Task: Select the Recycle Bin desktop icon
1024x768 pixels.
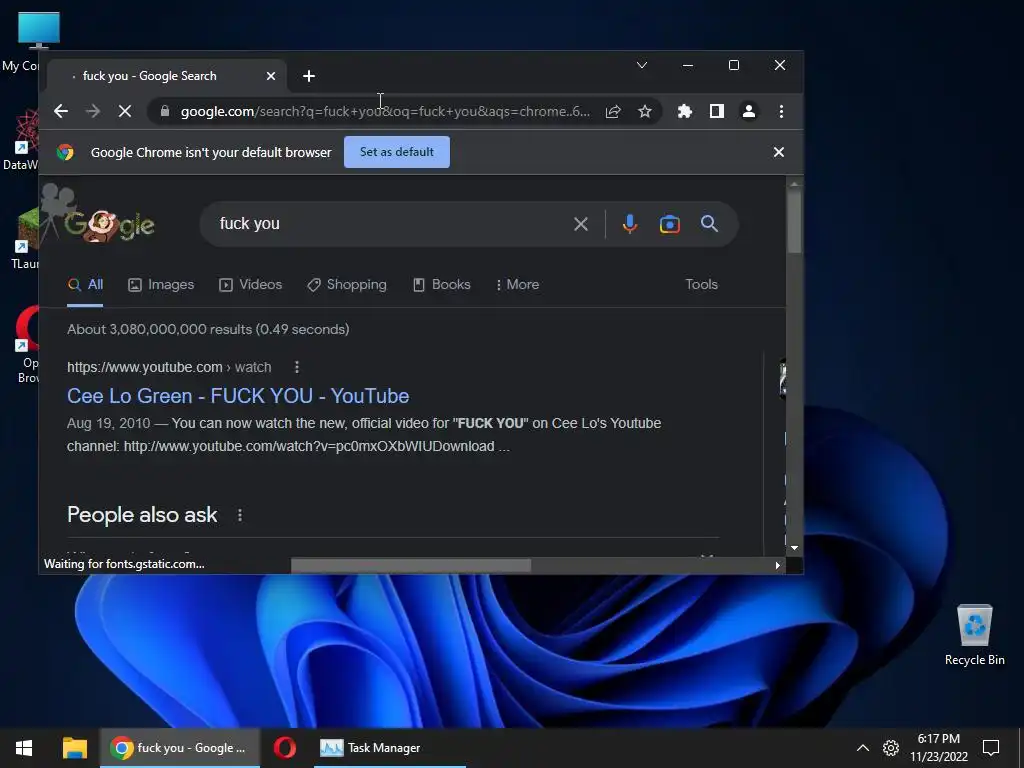Action: [x=974, y=635]
